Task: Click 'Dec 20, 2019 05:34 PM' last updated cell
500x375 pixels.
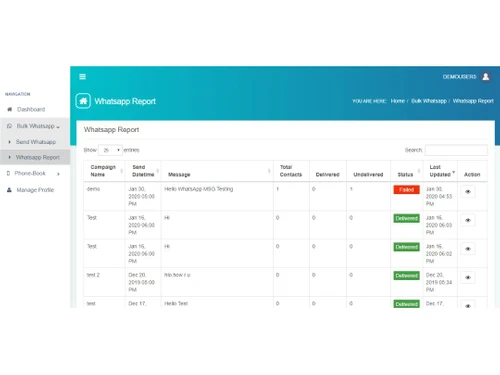Action: [439, 282]
